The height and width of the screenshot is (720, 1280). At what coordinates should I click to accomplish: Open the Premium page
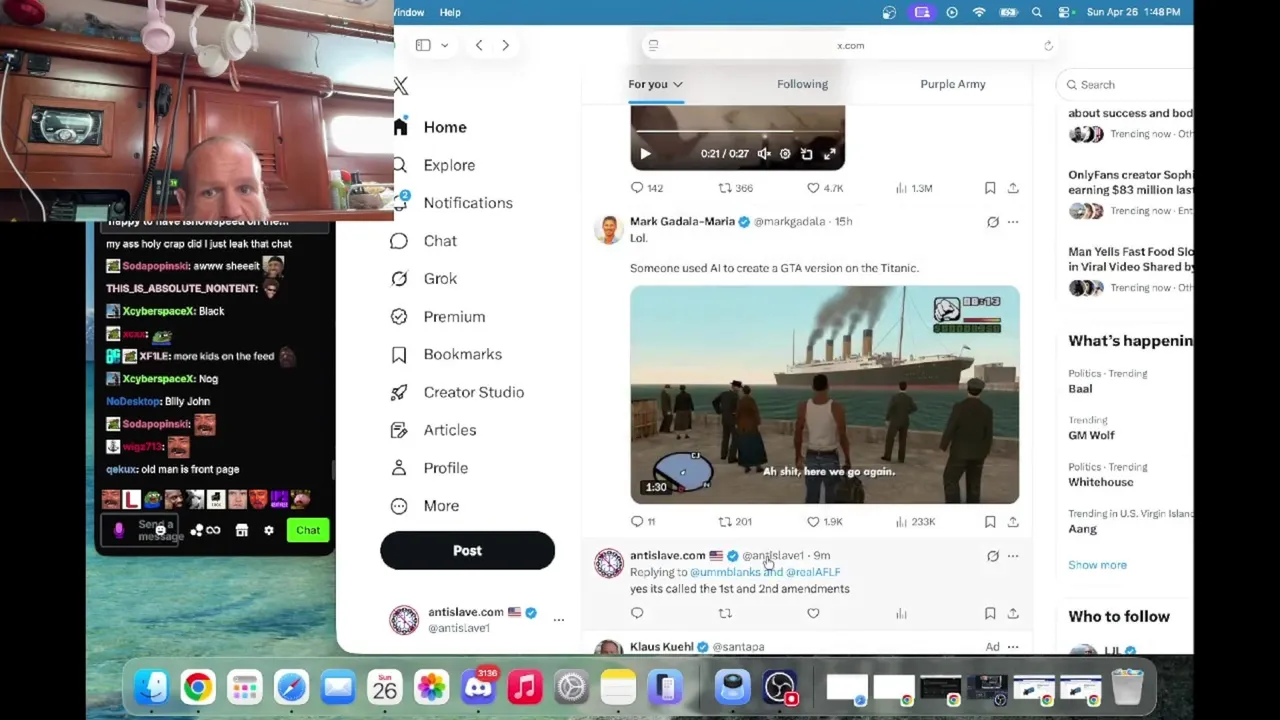point(439,317)
